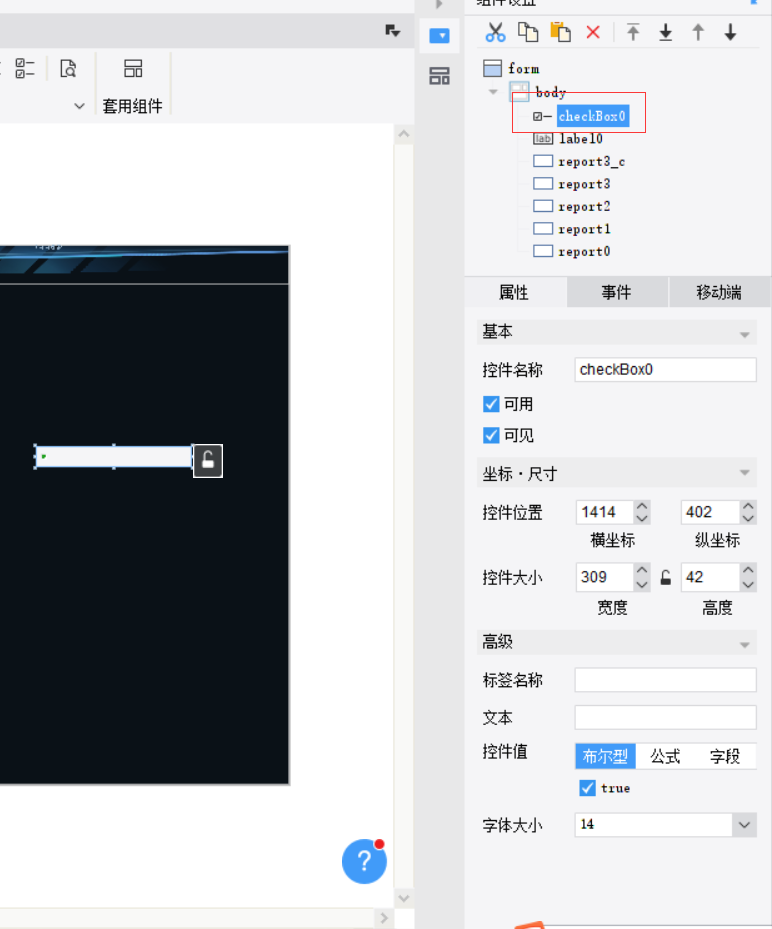
Task: Open the blue dropdown panel icon in sidebar
Action: coord(439,36)
